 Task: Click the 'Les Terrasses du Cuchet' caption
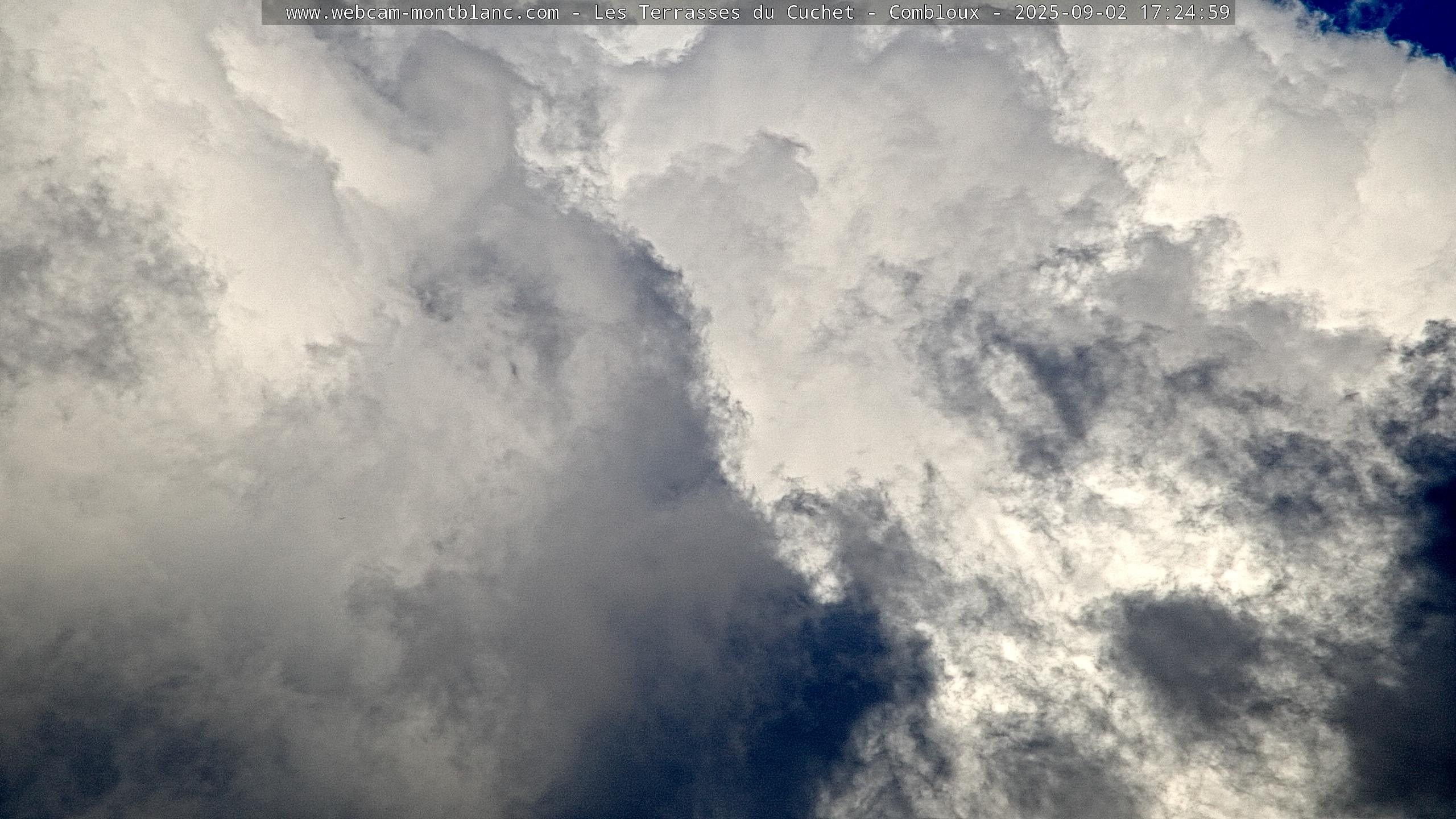[x=724, y=13]
